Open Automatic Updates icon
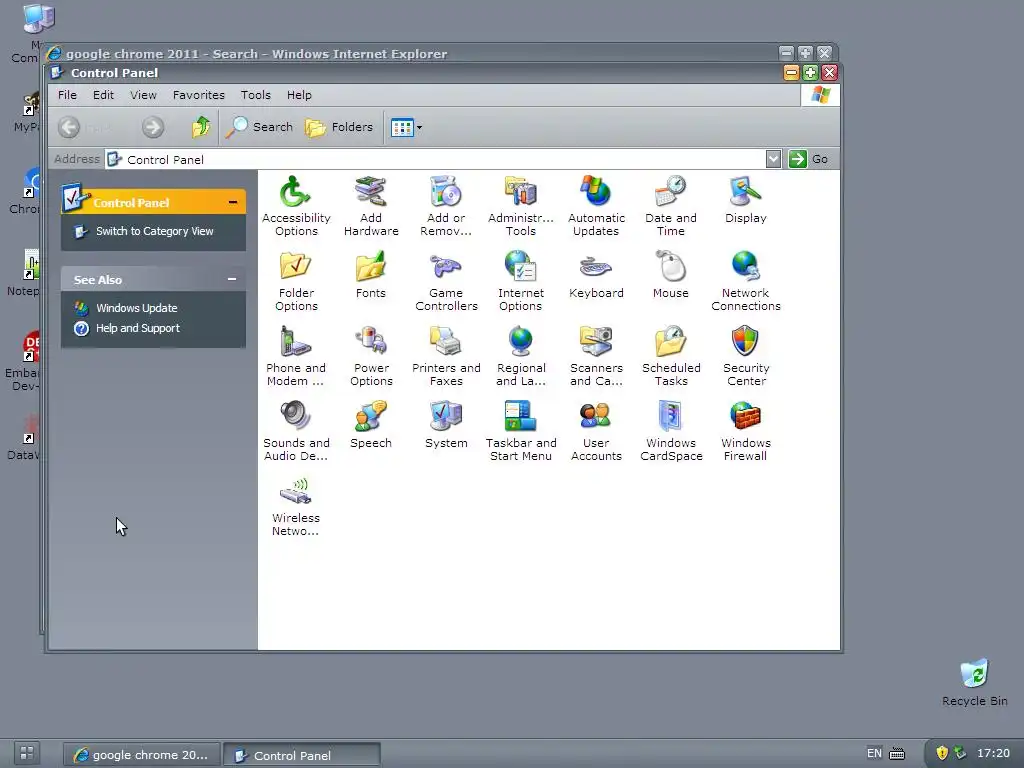 [596, 206]
